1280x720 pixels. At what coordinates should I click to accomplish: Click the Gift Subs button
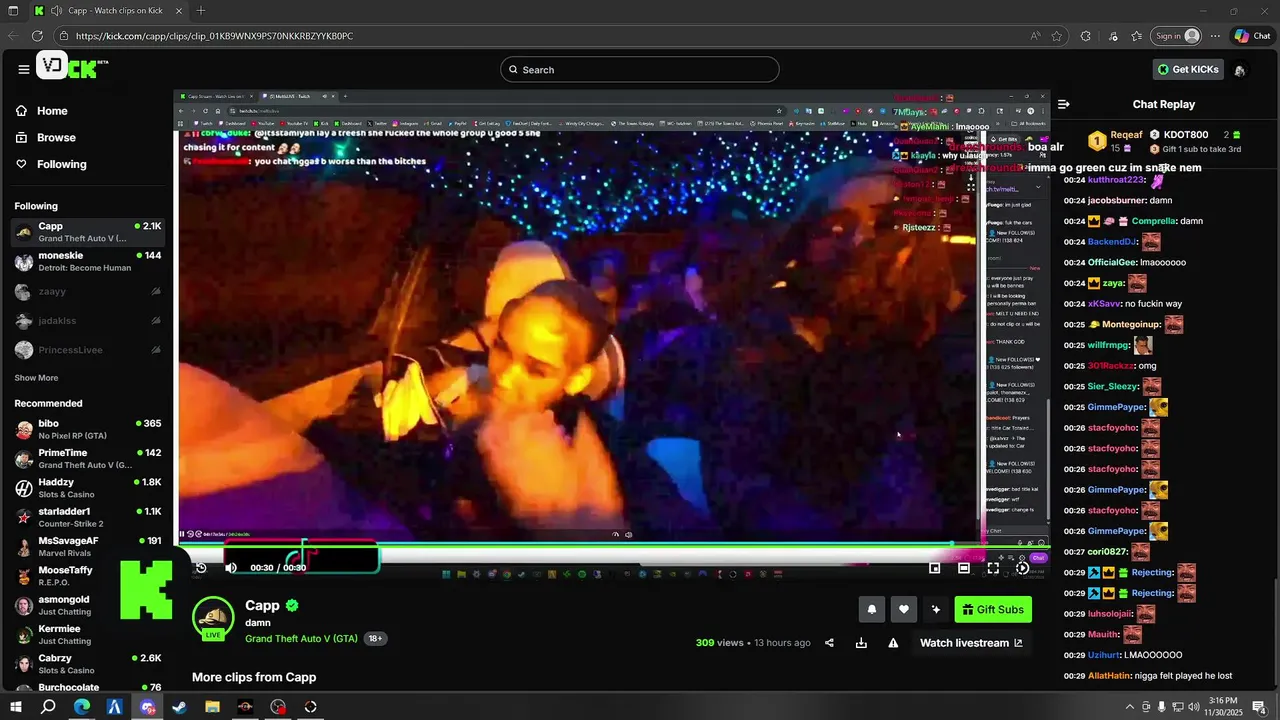click(993, 609)
